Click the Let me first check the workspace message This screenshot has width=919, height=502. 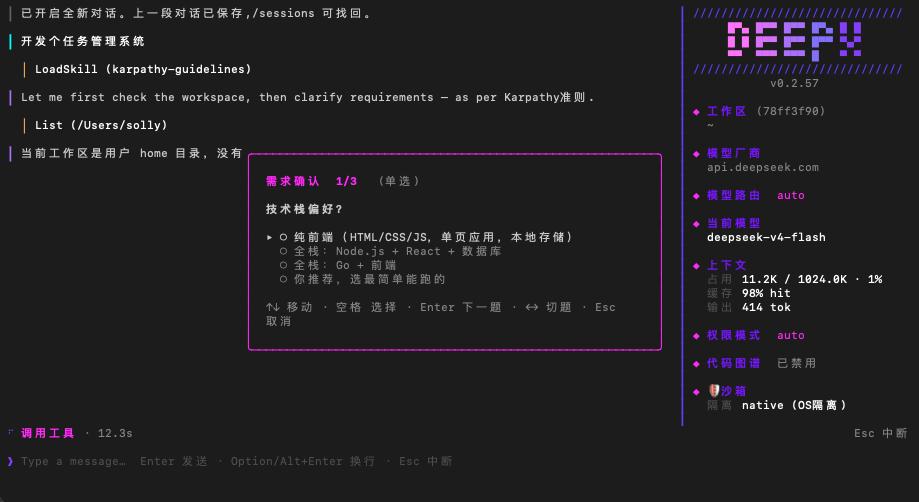coord(308,97)
